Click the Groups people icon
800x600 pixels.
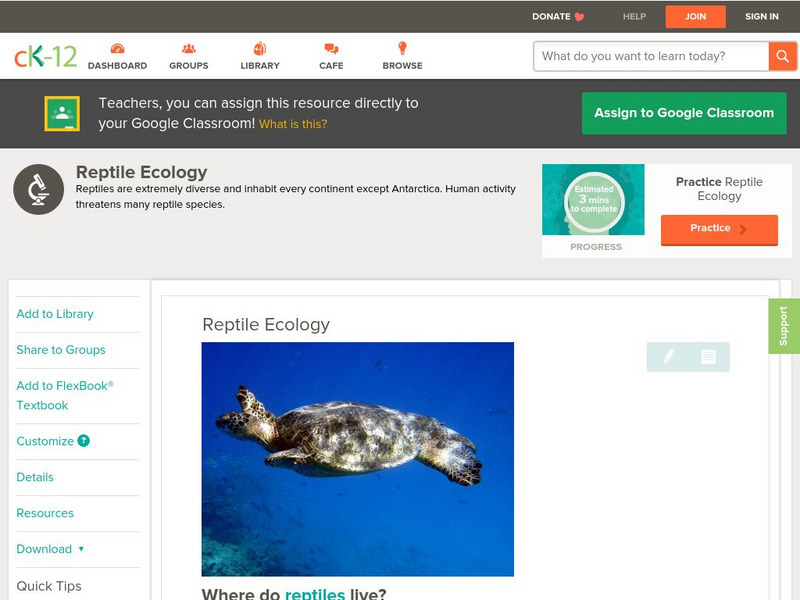[x=188, y=47]
